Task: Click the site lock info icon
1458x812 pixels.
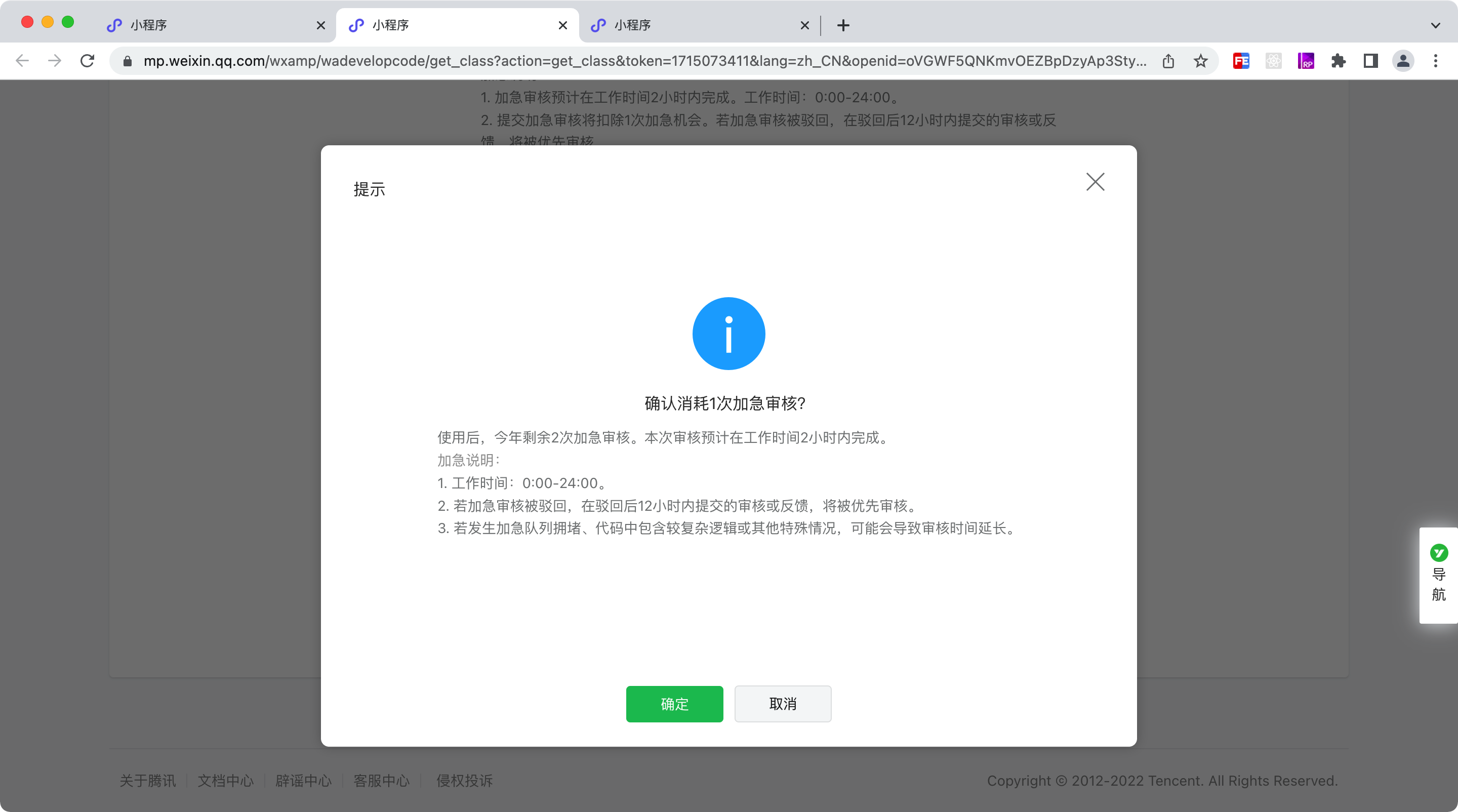Action: 128,61
